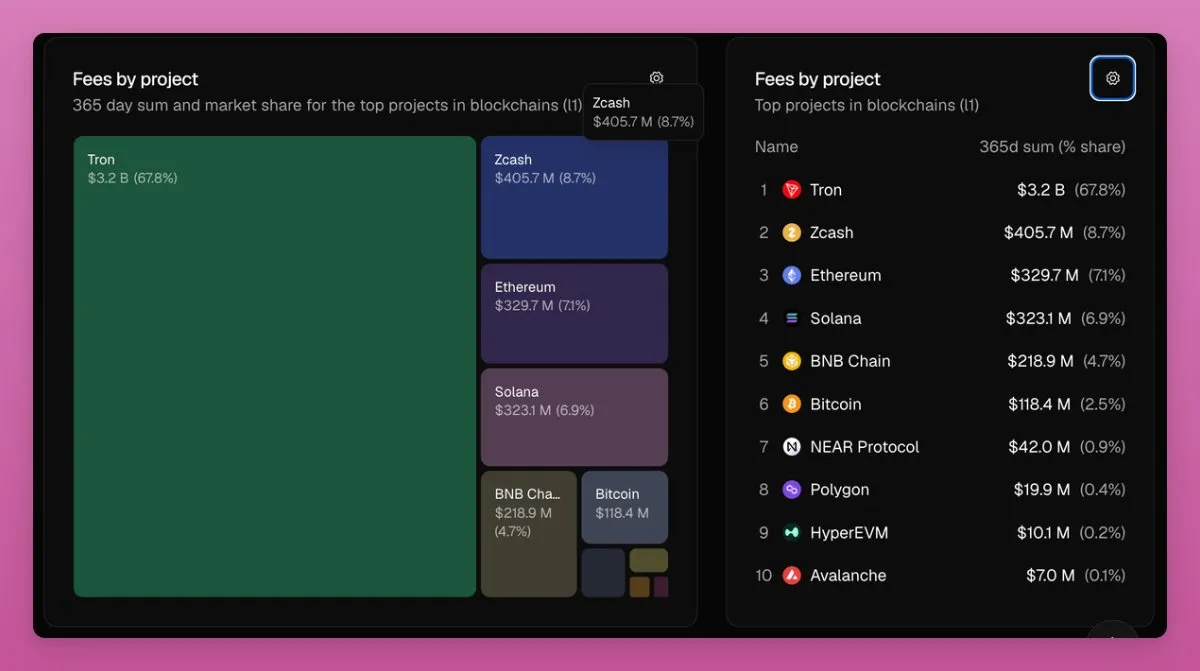Select the green Tron treemap block
Image resolution: width=1200 pixels, height=671 pixels.
[x=275, y=367]
